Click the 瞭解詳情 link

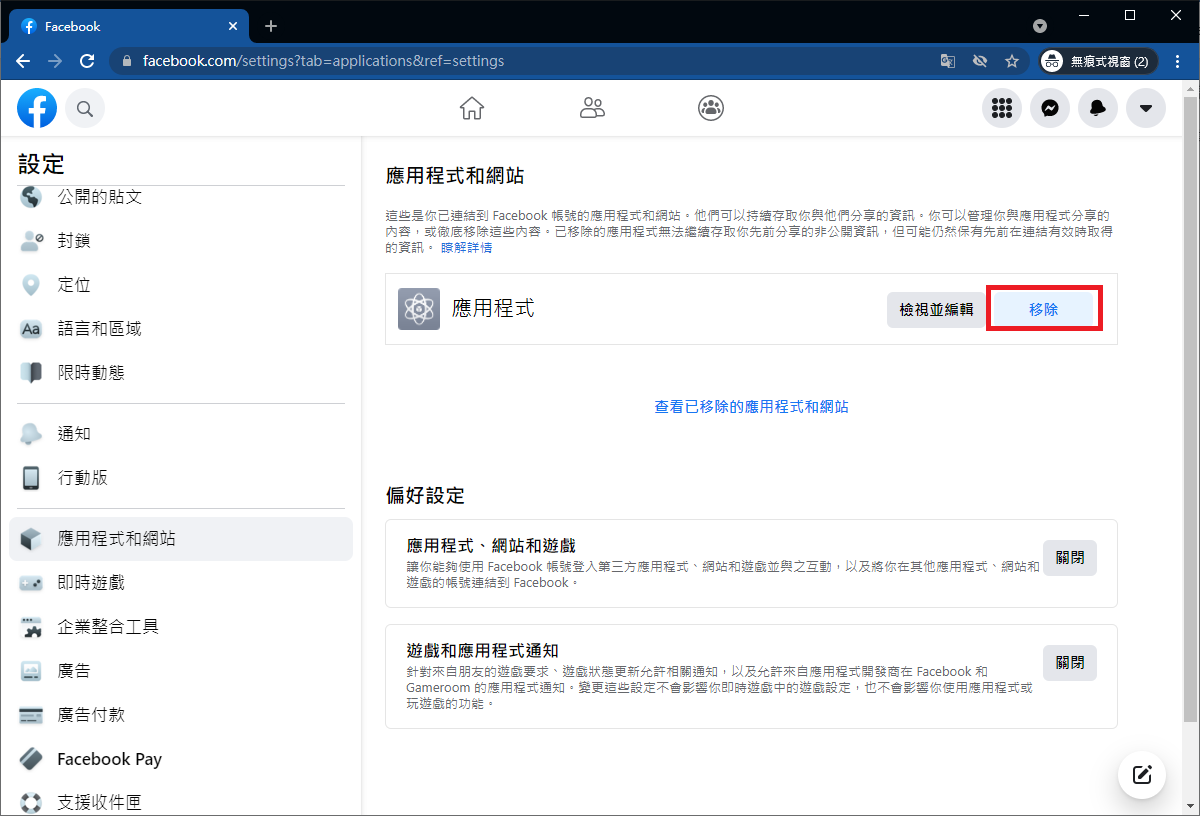click(x=466, y=248)
